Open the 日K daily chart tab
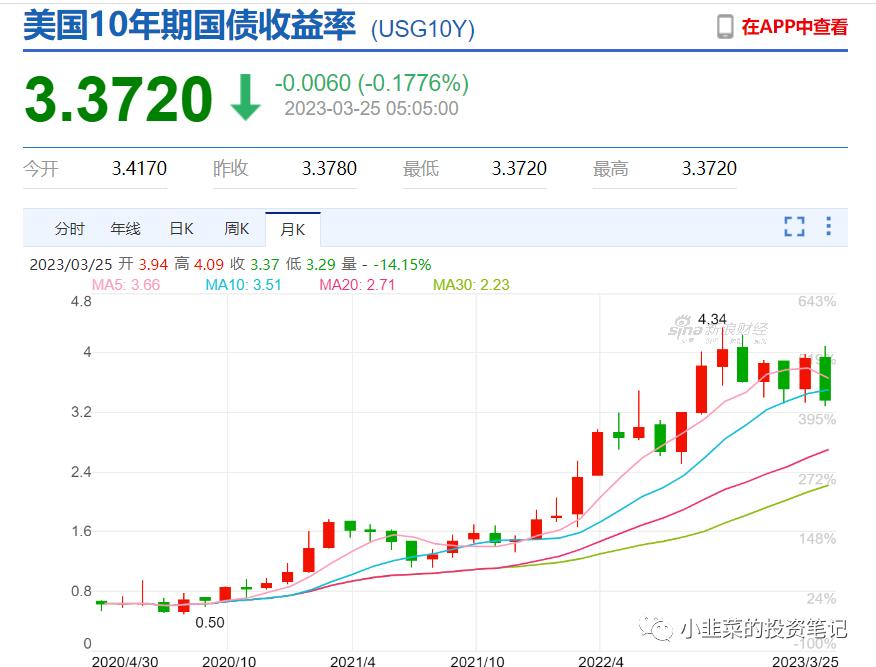 coord(180,228)
